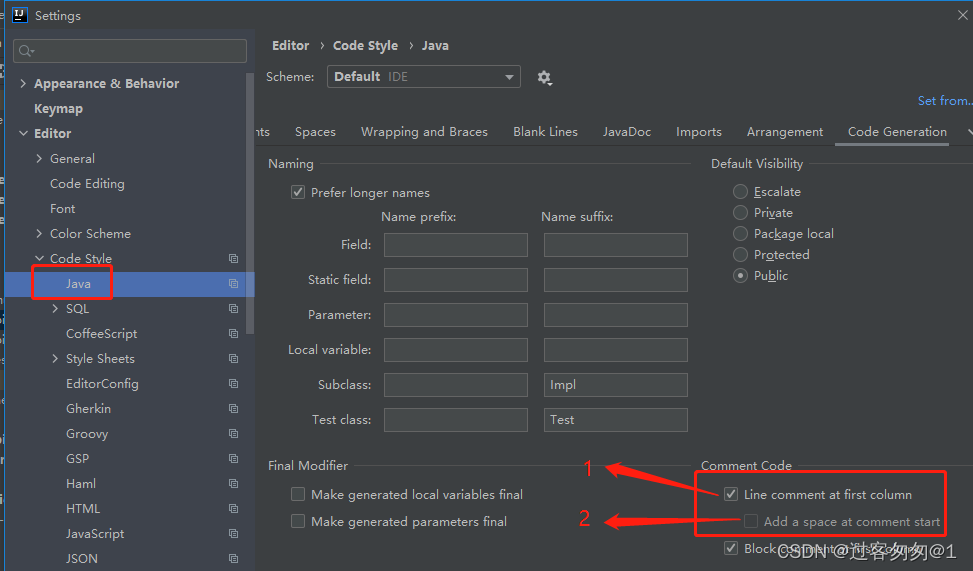
Task: Open Keymap settings
Action: [58, 109]
